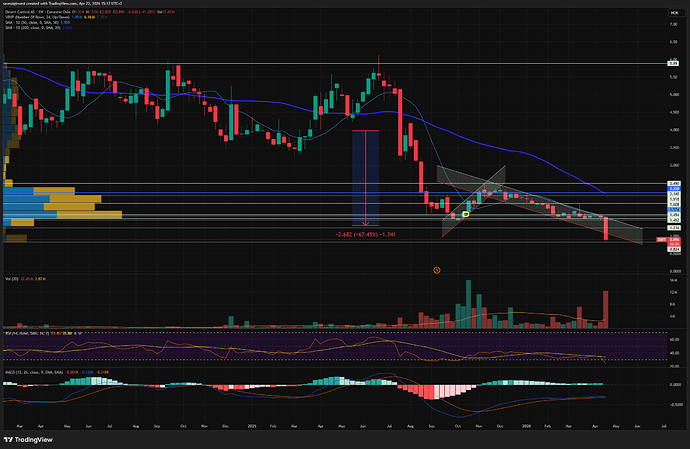Click the orange event marker circle below chart
690x449 pixels.
coord(437,270)
